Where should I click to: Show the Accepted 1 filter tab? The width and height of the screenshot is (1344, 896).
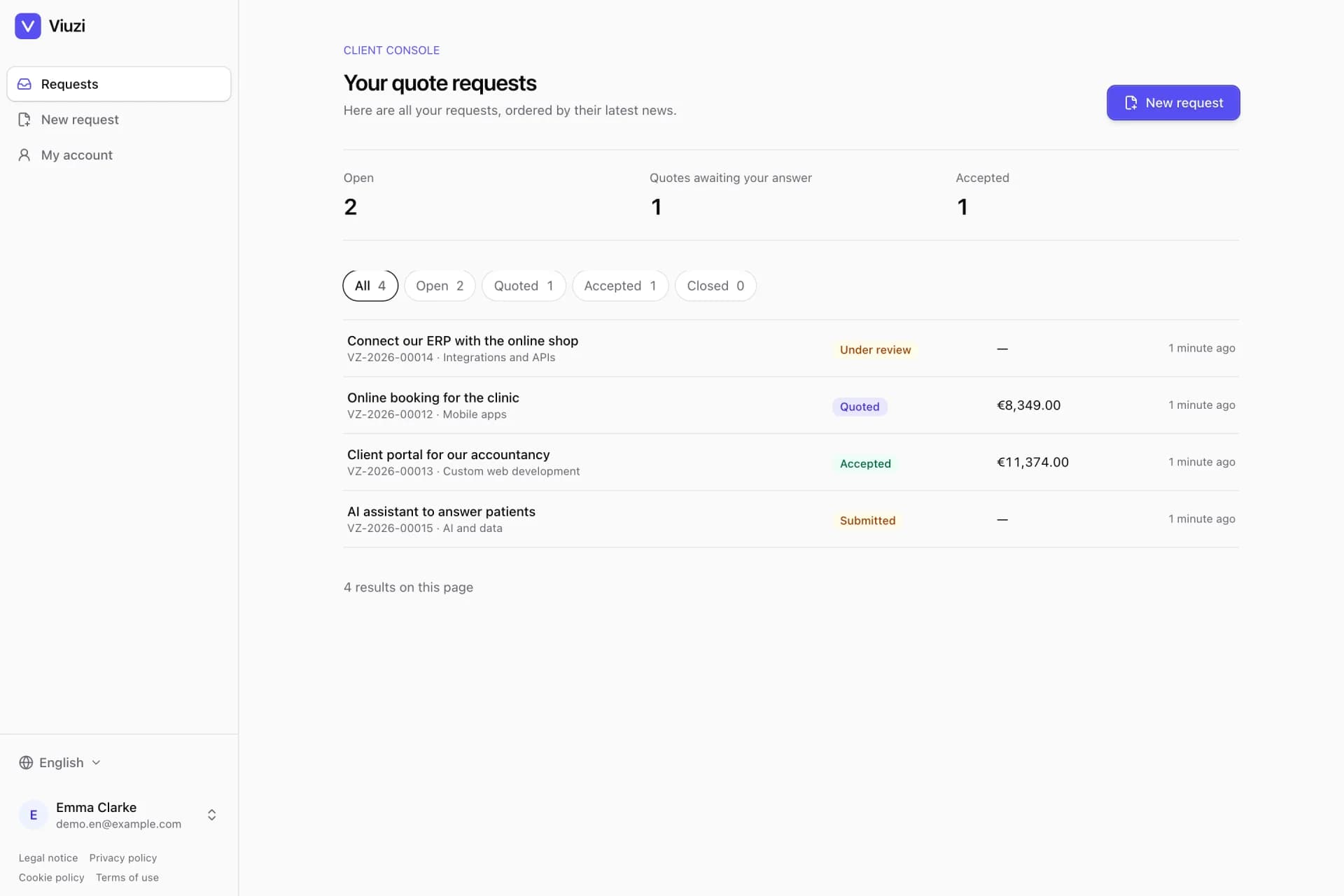coord(620,286)
